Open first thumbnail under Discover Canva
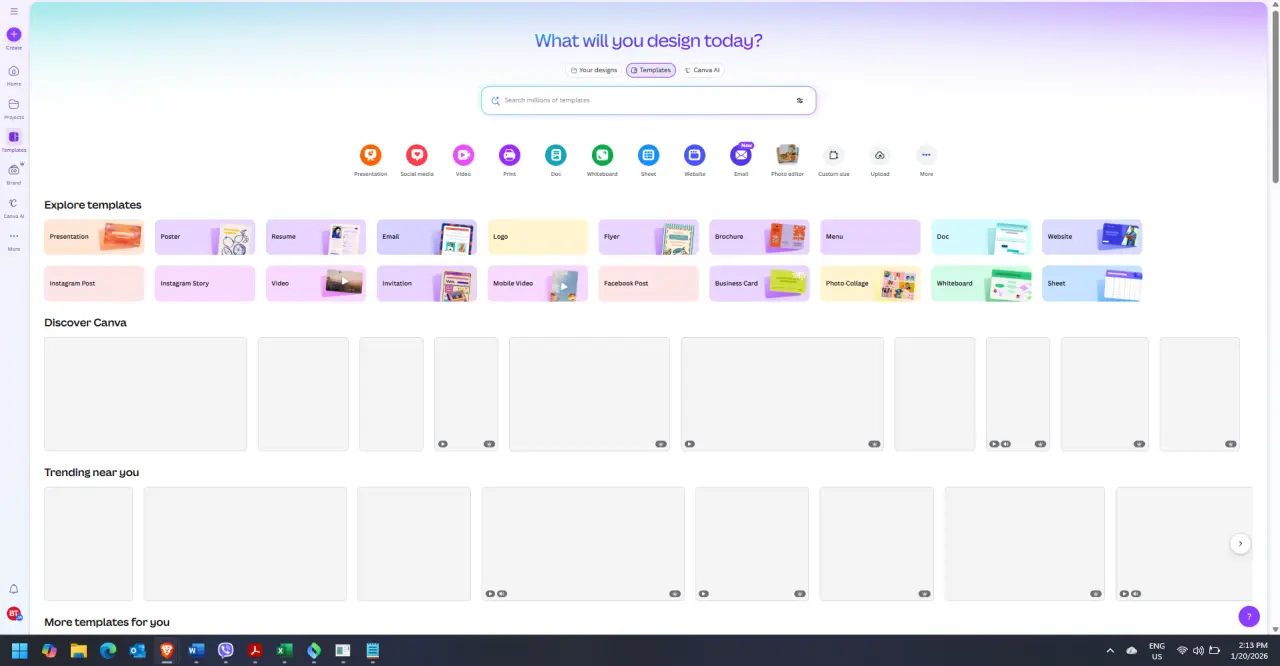Viewport: 1280px width, 666px height. 145,394
